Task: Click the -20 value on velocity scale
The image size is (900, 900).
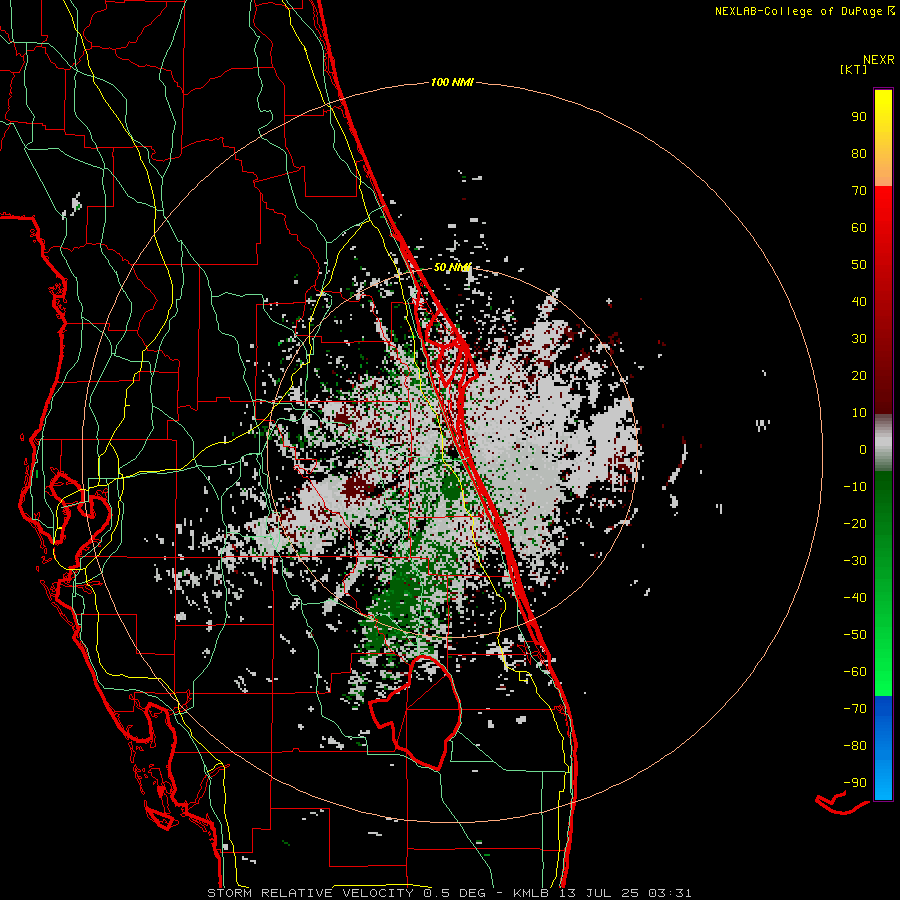Action: click(855, 524)
